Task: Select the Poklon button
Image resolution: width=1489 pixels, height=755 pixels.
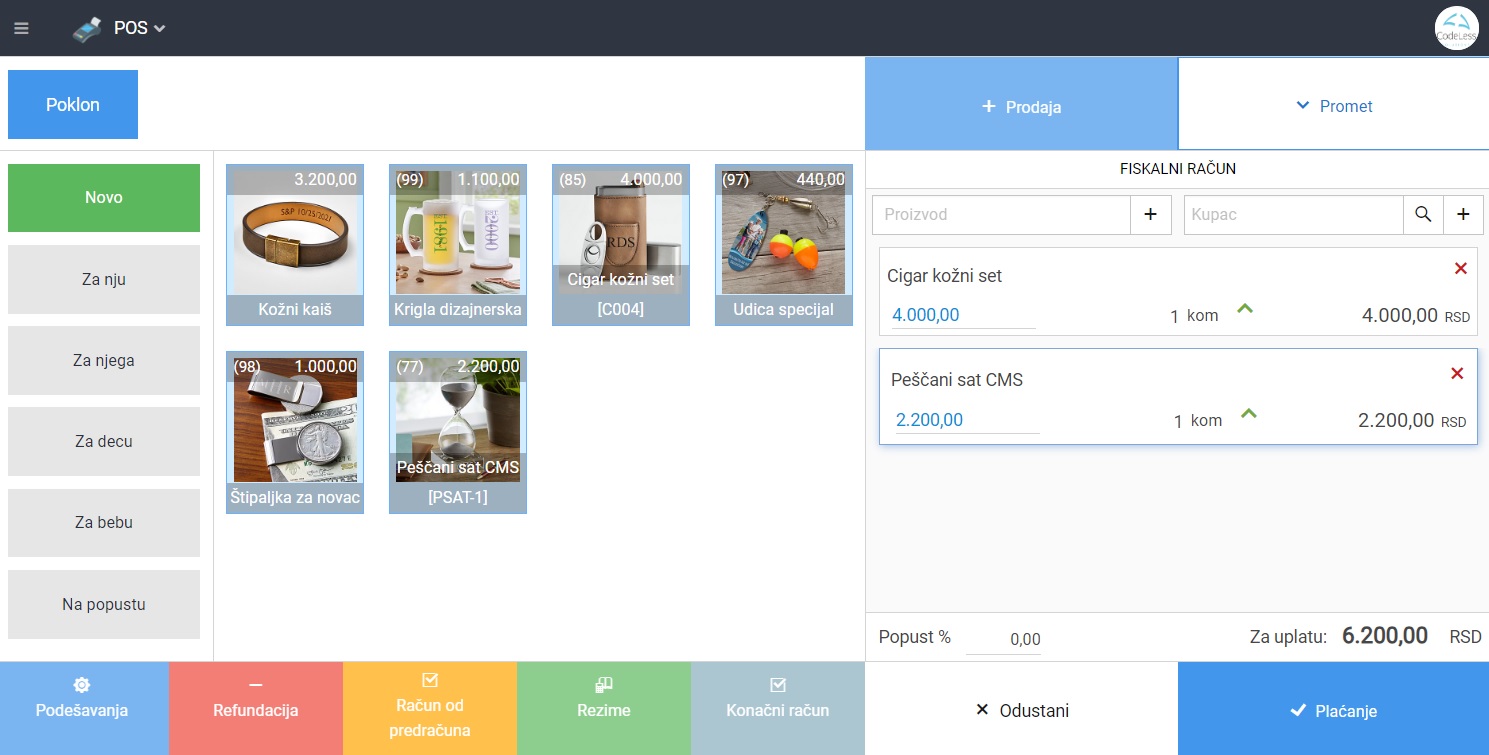Action: click(x=73, y=104)
